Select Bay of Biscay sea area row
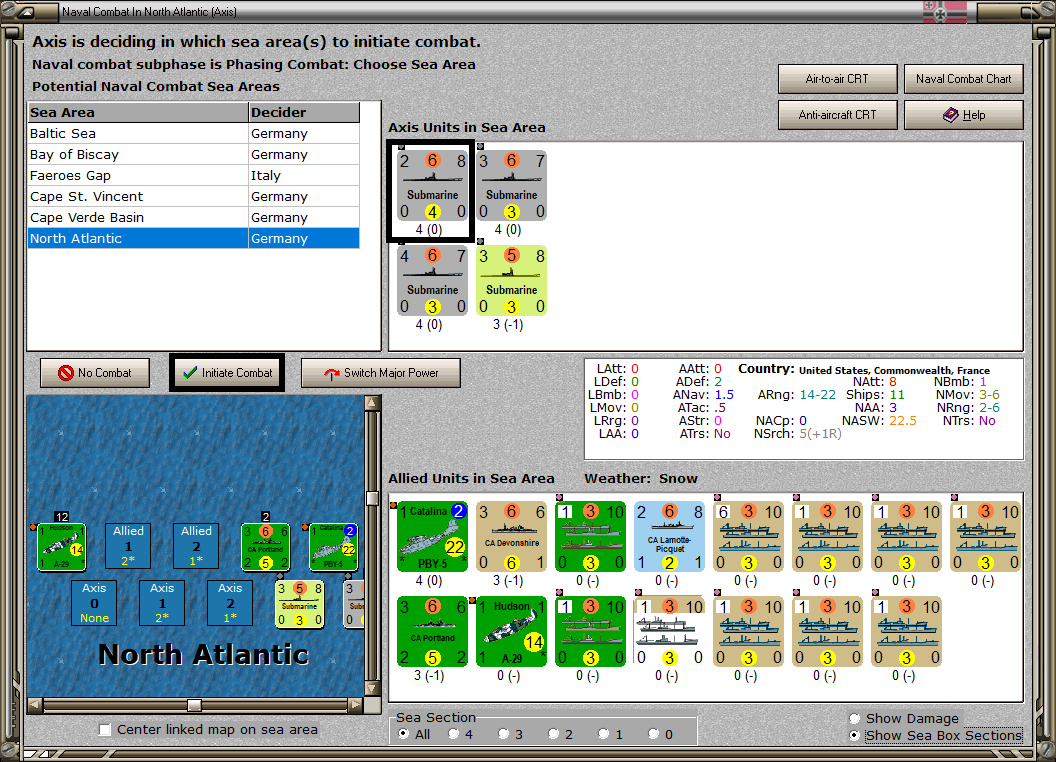The image size is (1056, 762). coord(194,154)
